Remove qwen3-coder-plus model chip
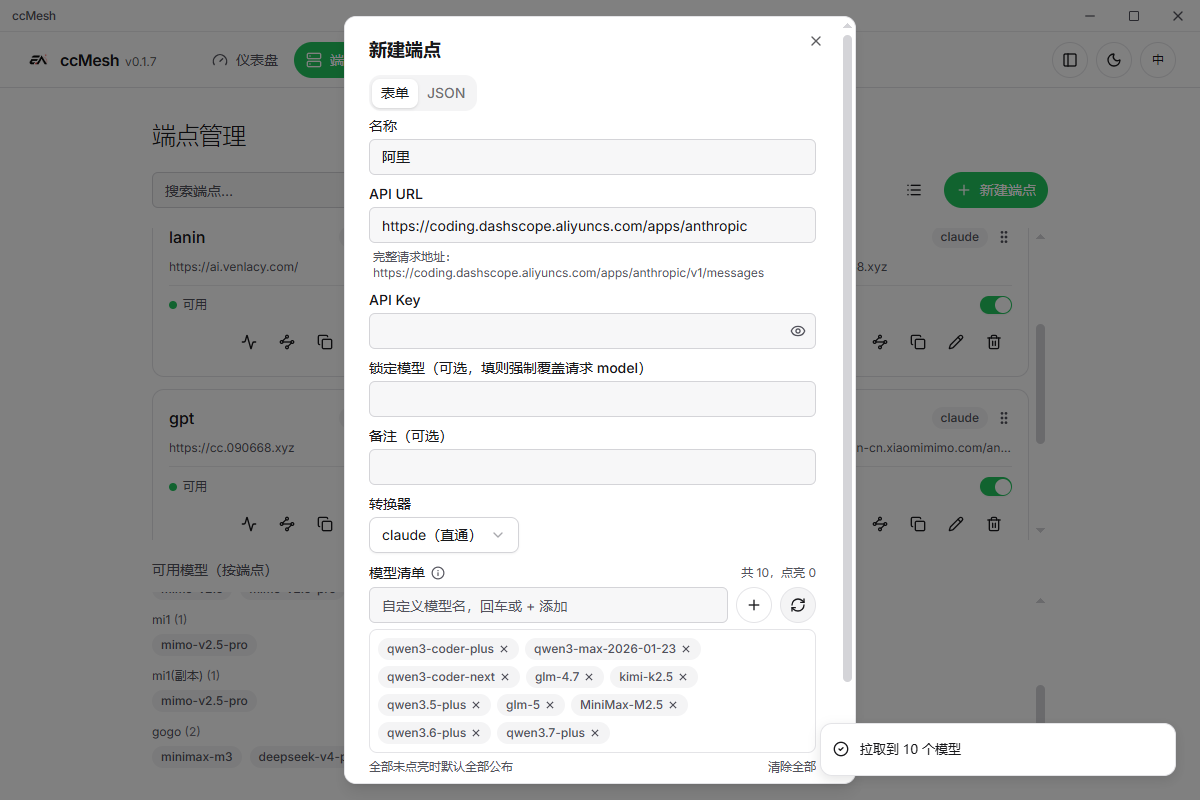Viewport: 1200px width, 800px height. coord(505,649)
